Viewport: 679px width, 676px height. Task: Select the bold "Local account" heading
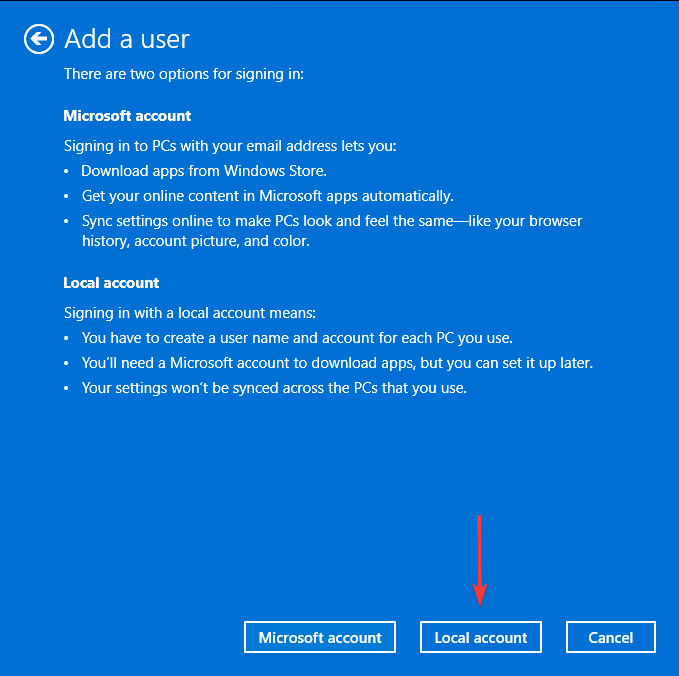point(111,283)
